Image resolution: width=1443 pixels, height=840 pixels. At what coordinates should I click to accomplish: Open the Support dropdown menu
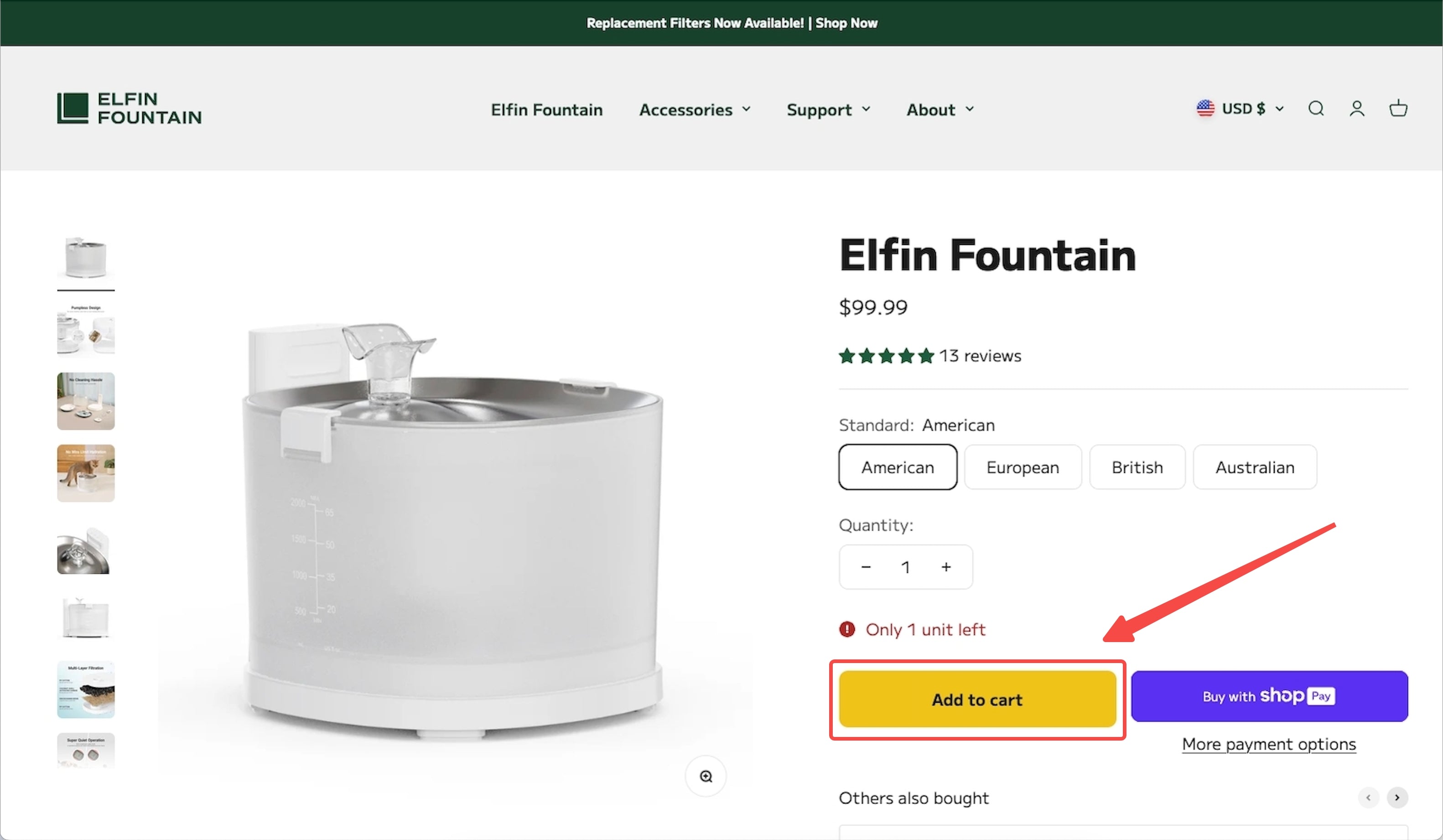pyautogui.click(x=828, y=109)
